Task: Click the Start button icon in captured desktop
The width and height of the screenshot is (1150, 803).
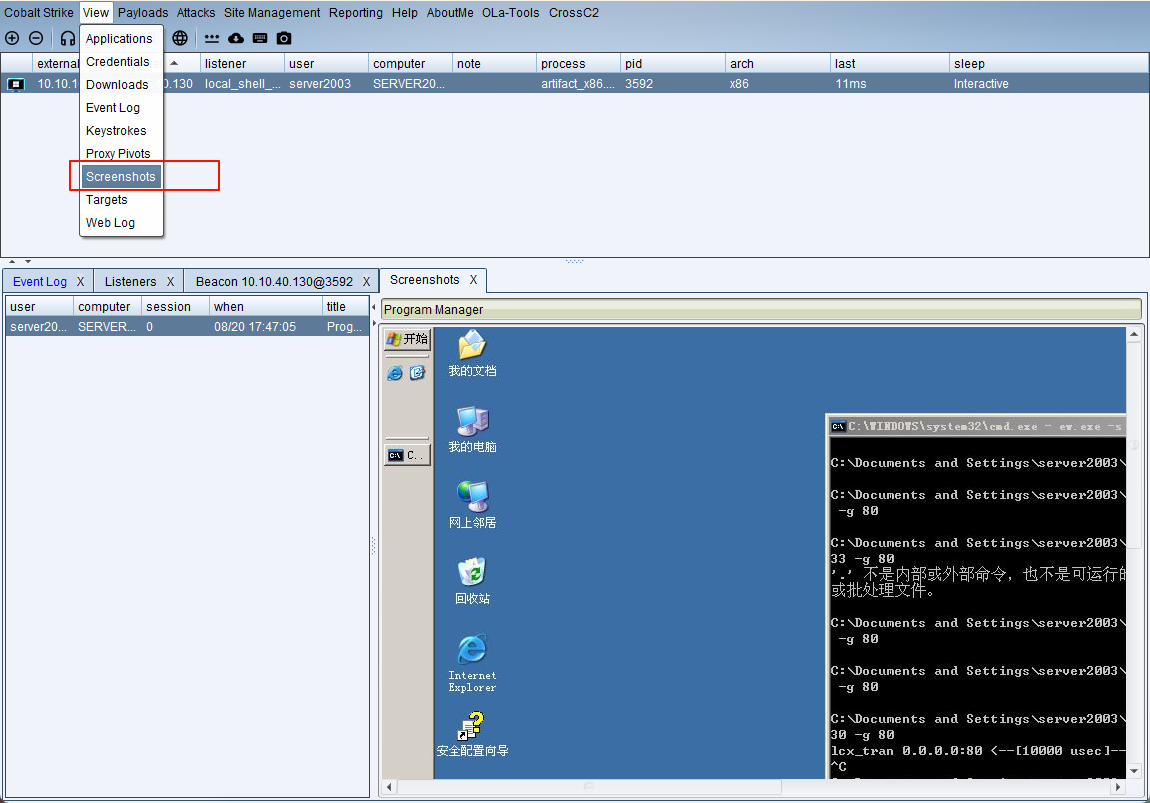Action: tap(408, 339)
